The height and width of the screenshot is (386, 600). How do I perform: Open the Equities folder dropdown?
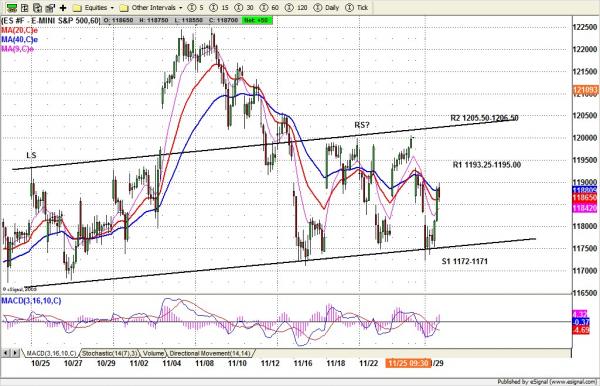point(93,7)
